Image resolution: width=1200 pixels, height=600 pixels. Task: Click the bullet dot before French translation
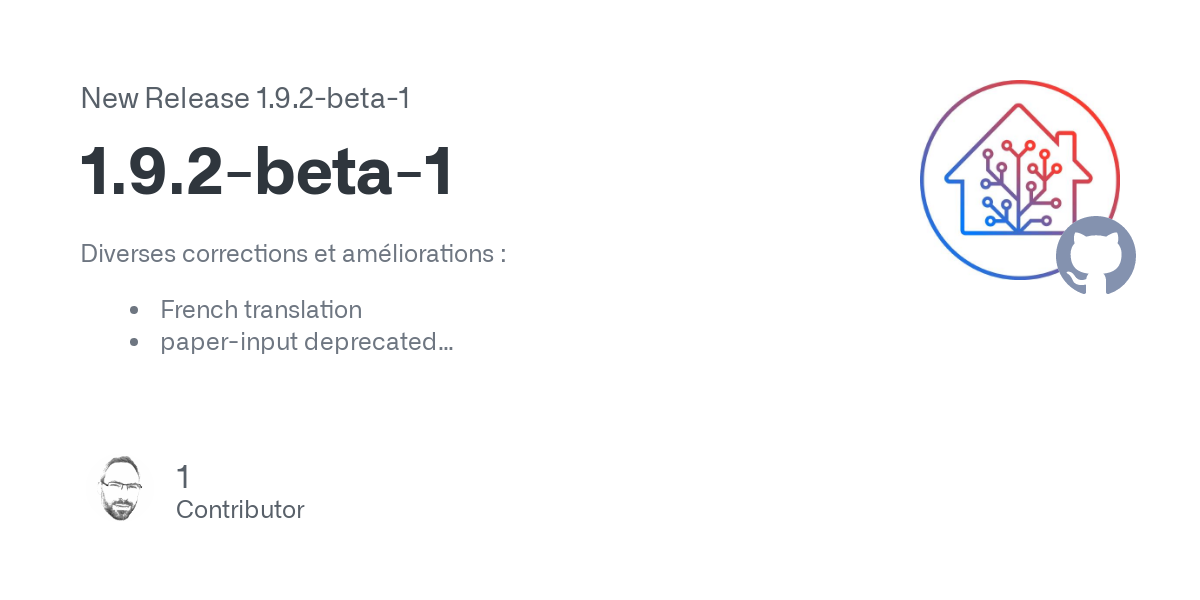(x=134, y=311)
